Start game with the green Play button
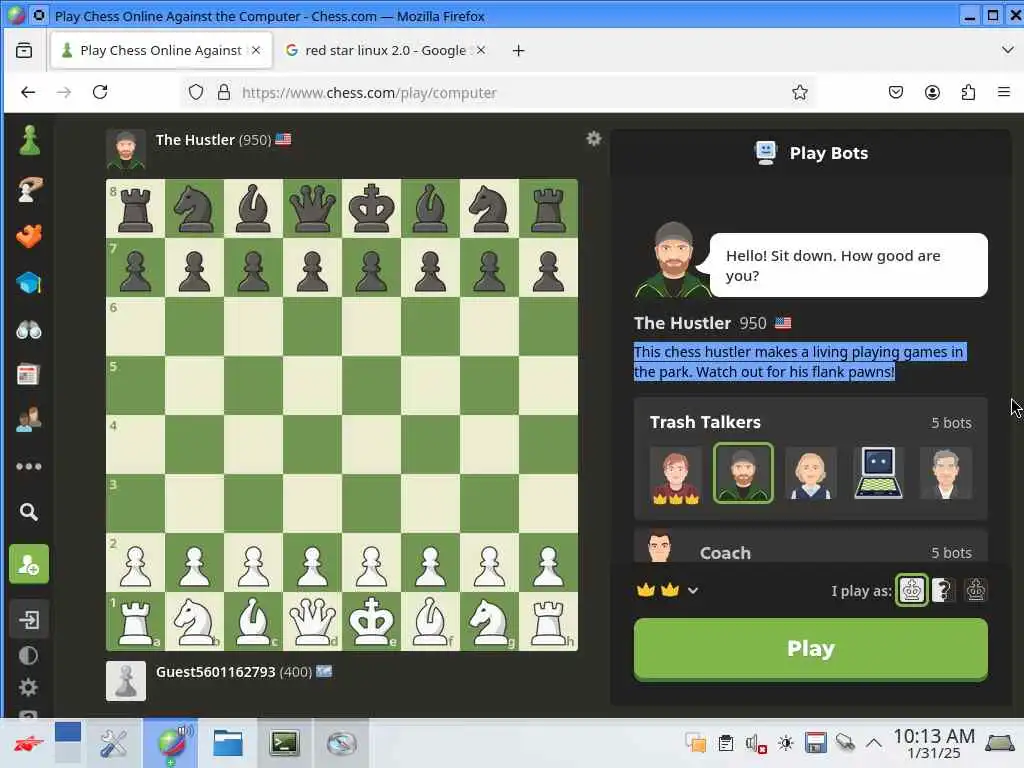 click(x=810, y=649)
